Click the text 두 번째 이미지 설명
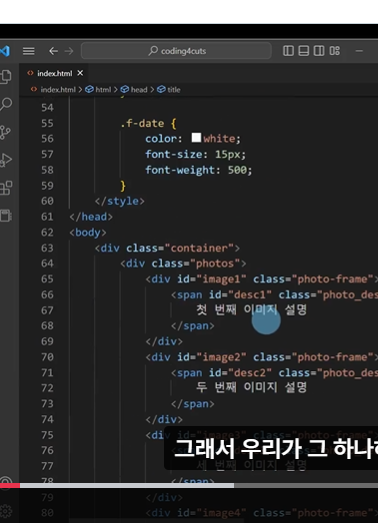The width and height of the screenshot is (378, 529). [251, 387]
